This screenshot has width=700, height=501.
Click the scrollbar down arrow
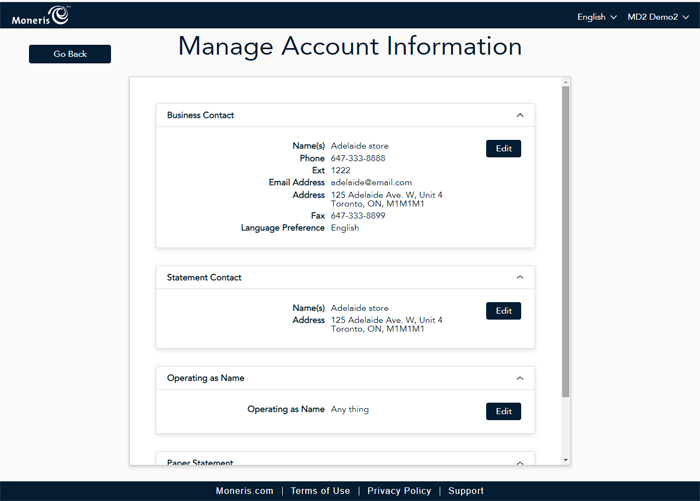pyautogui.click(x=566, y=460)
